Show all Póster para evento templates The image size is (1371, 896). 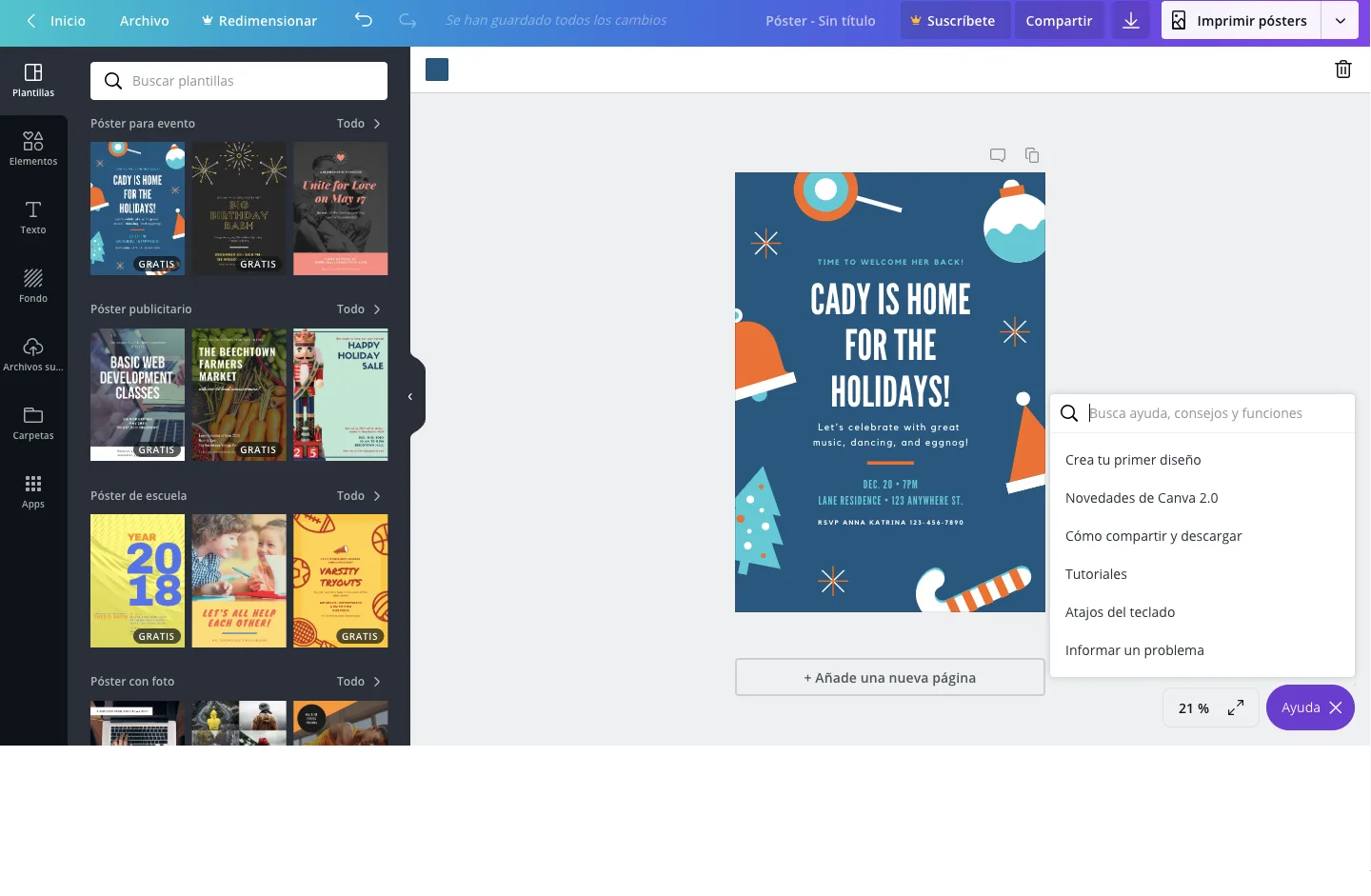tap(359, 124)
